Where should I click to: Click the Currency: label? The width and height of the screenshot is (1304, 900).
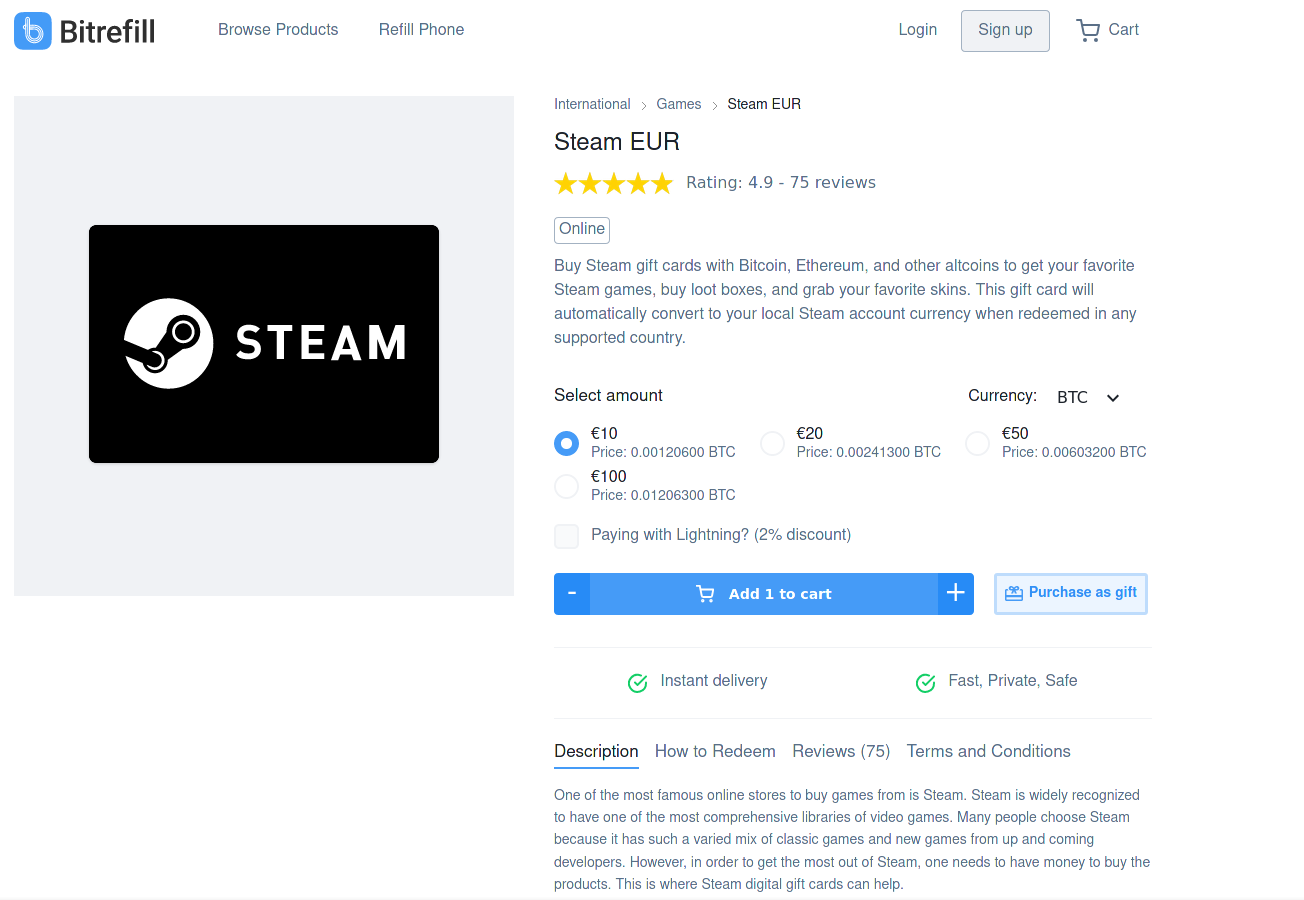pyautogui.click(x=1003, y=395)
